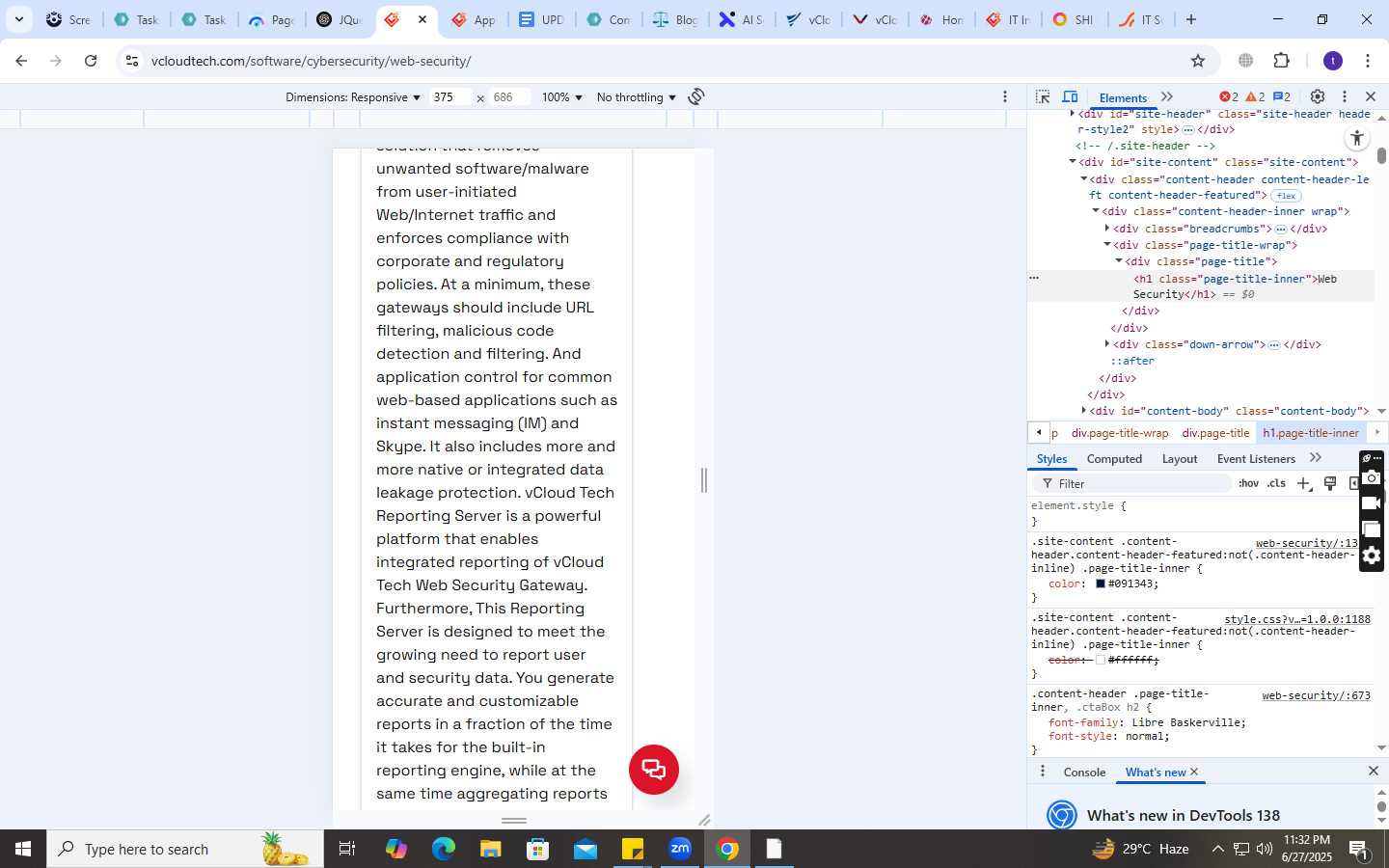Image resolution: width=1389 pixels, height=868 pixels.
Task: Collapse the page-title-wrap div node
Action: point(1107,245)
